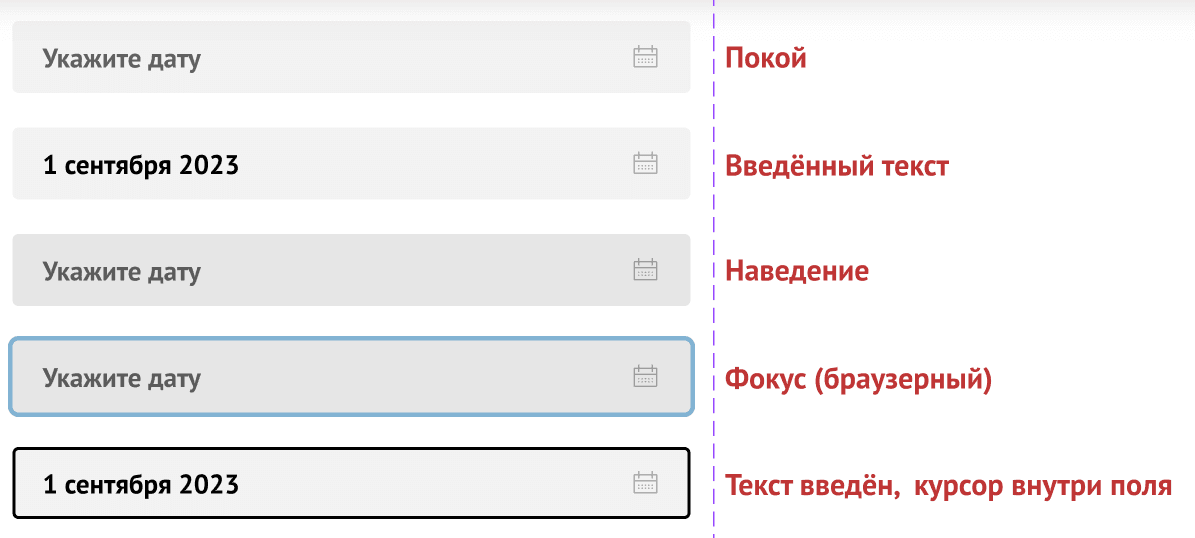Click the dashed purple vertical divider line
Image resolution: width=1195 pixels, height=538 pixels.
point(713,220)
